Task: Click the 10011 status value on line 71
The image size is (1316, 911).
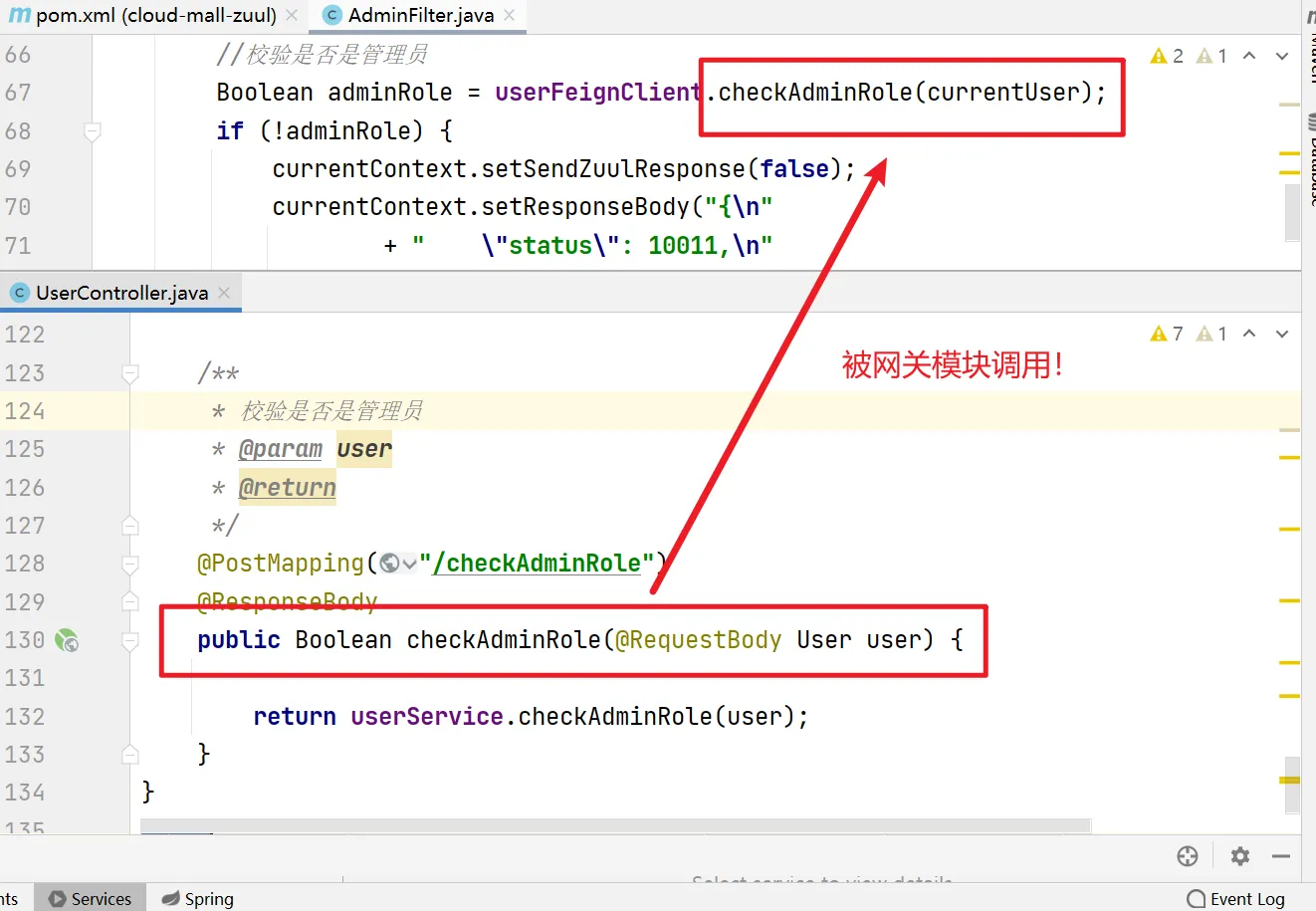Action: 683,246
